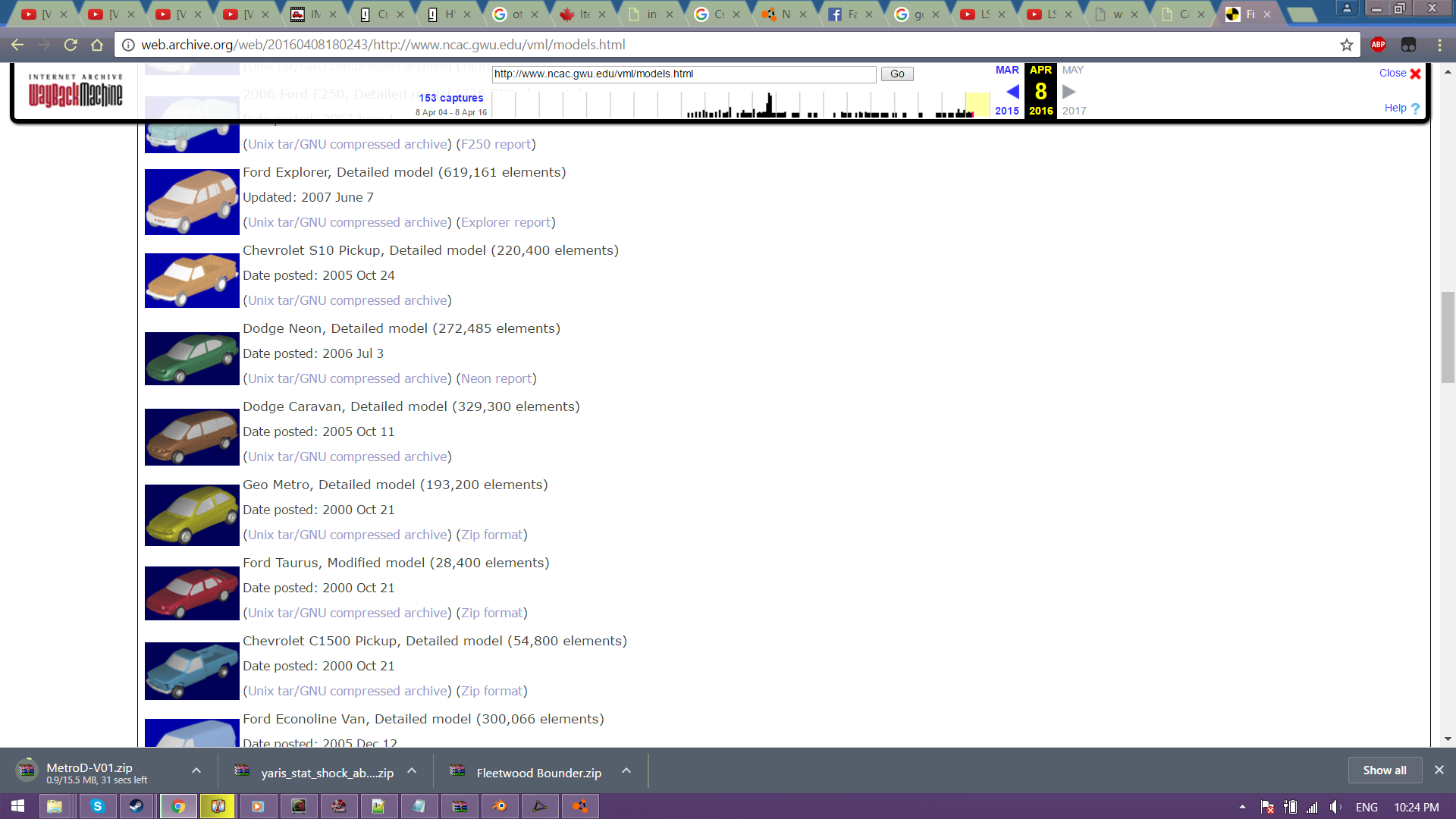Click the Go button in Wayback toolbar
1456x819 pixels.
897,74
